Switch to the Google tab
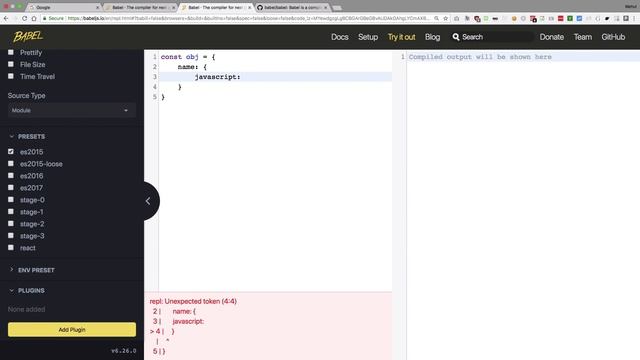 tap(63, 7)
